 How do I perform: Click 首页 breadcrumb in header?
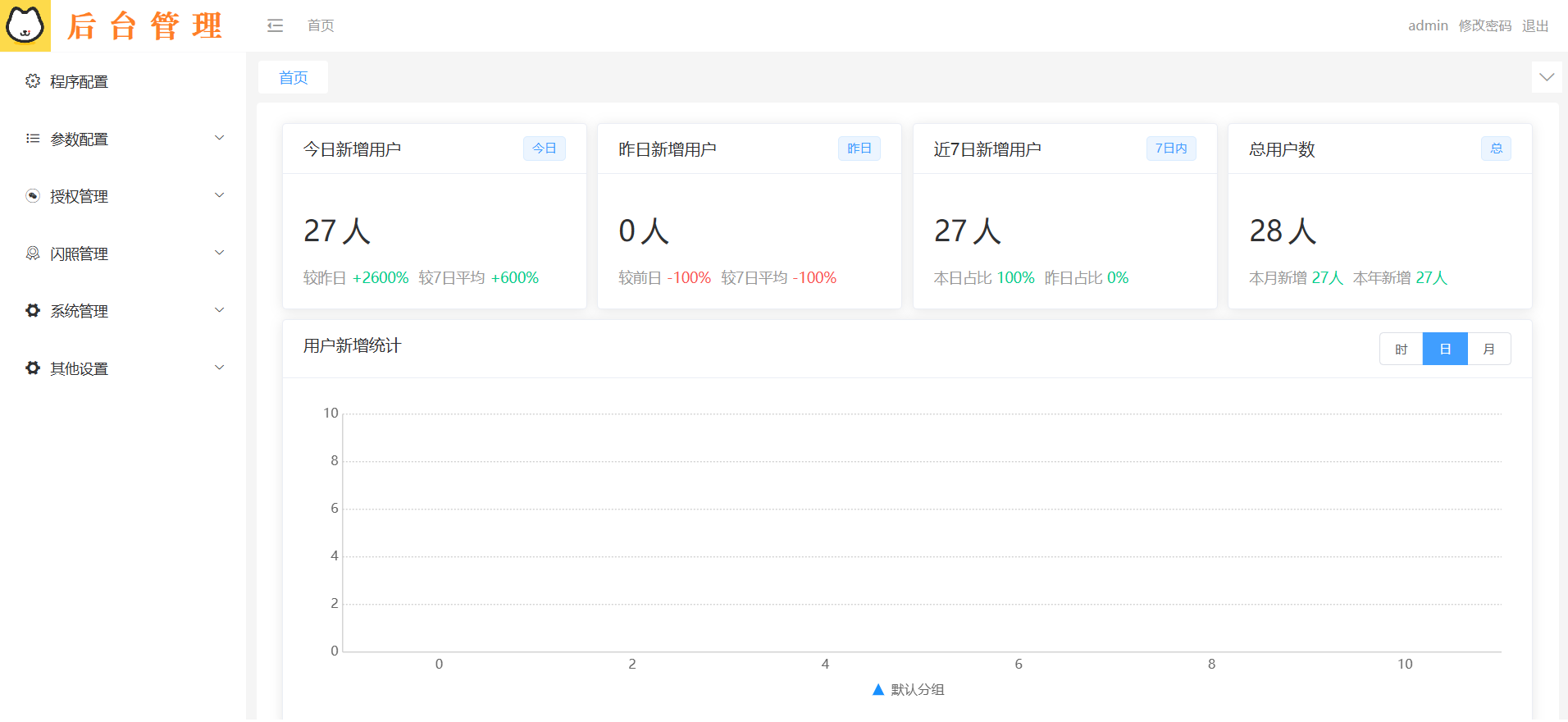point(321,25)
